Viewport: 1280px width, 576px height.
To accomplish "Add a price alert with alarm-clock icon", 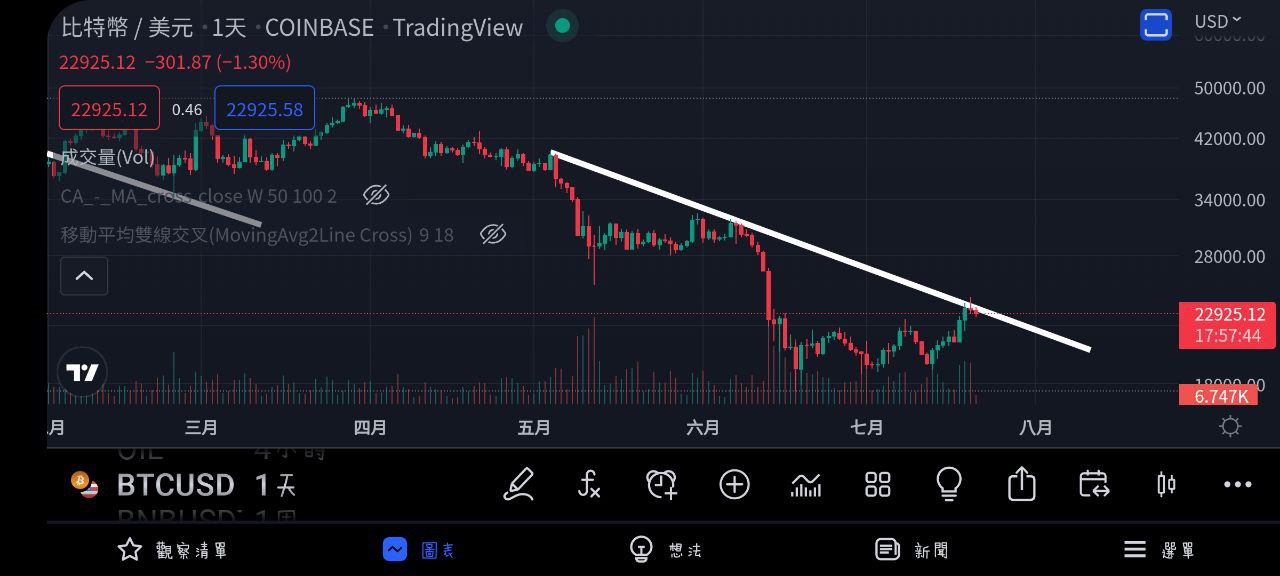I will coord(661,485).
